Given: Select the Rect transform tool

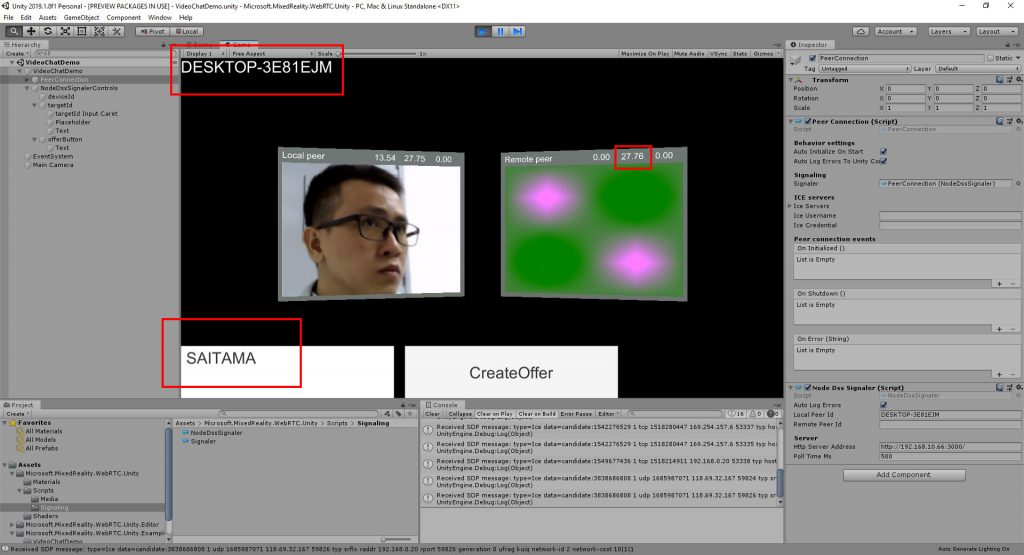Looking at the screenshot, I should tap(82, 31).
